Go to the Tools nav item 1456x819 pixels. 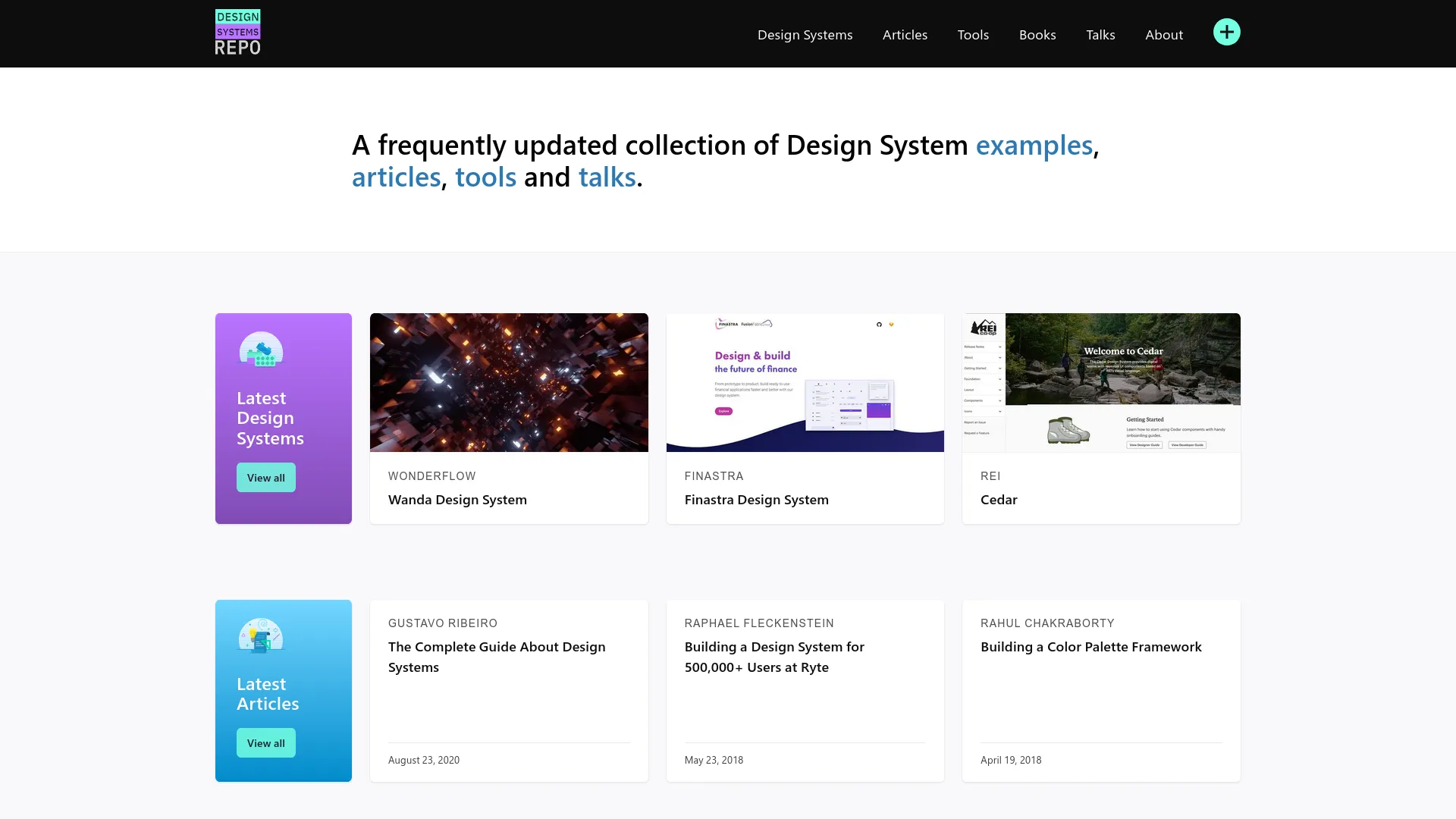point(973,35)
